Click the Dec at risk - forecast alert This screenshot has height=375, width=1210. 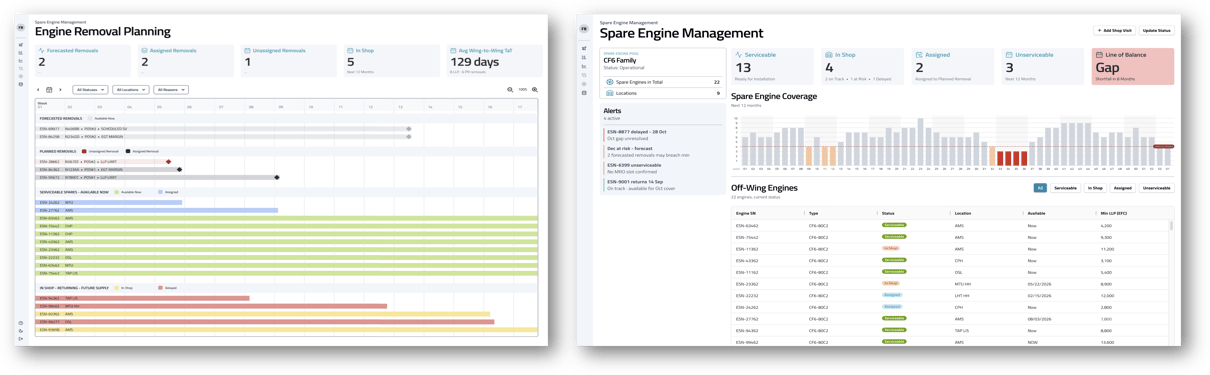click(663, 152)
